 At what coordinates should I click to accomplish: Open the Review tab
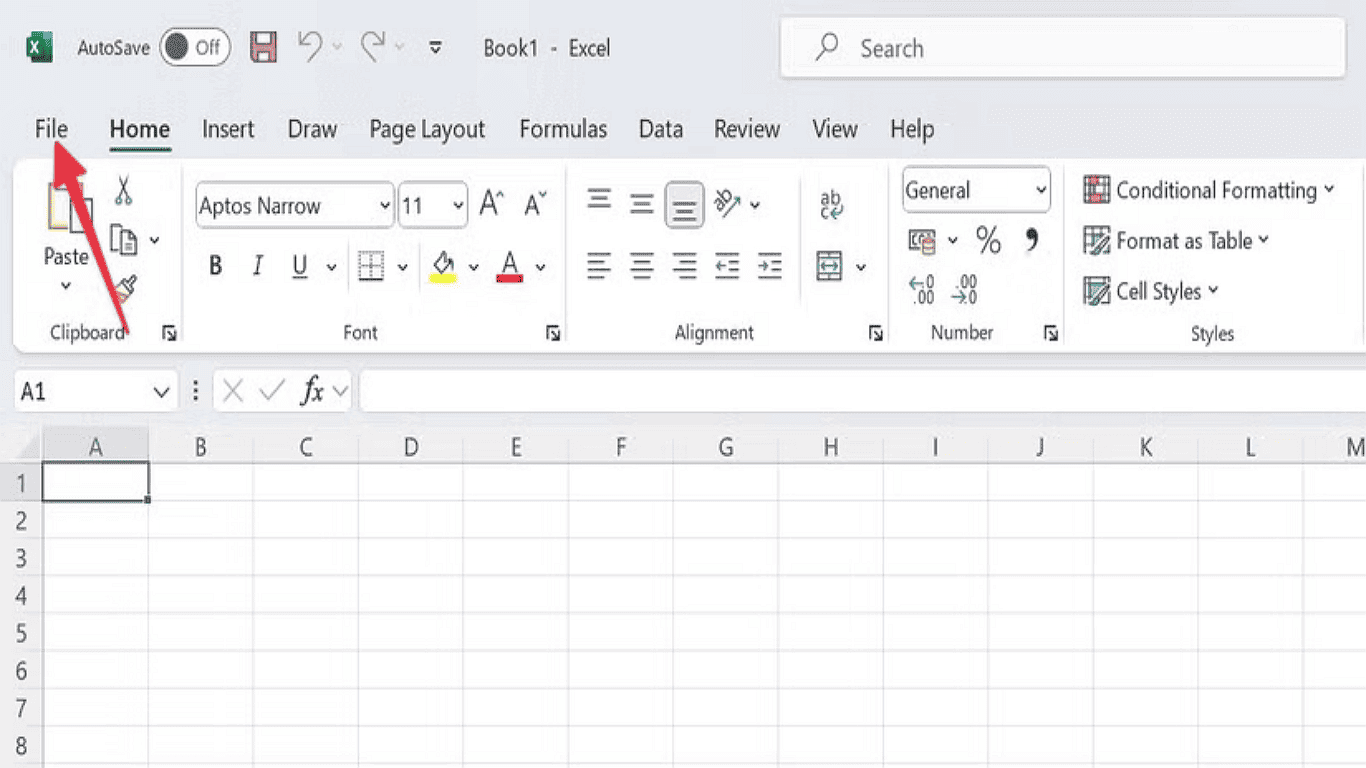pos(747,129)
